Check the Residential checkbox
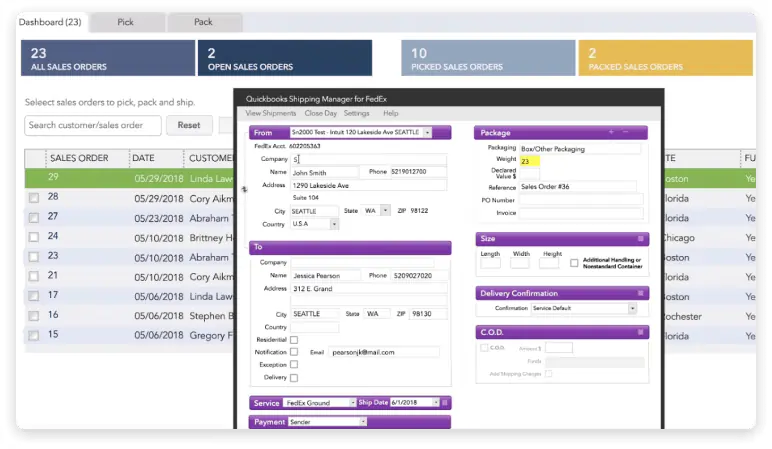The image size is (772, 449). pyautogui.click(x=294, y=340)
